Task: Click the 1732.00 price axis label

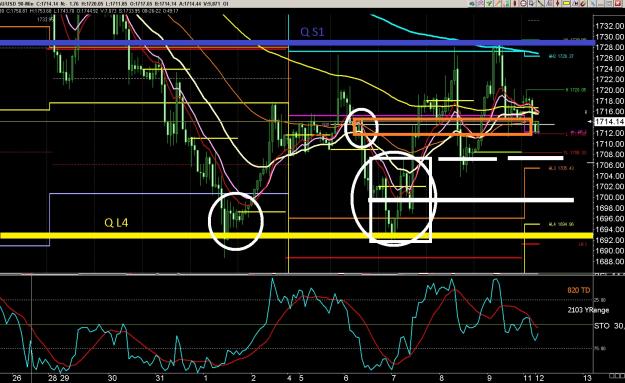Action: click(x=609, y=26)
